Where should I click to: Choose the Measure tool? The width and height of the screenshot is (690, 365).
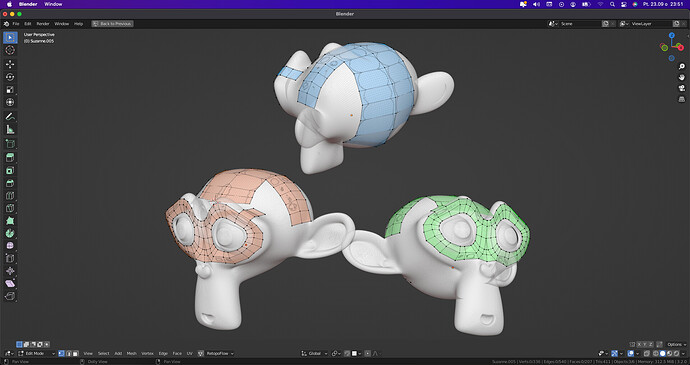(x=10, y=129)
